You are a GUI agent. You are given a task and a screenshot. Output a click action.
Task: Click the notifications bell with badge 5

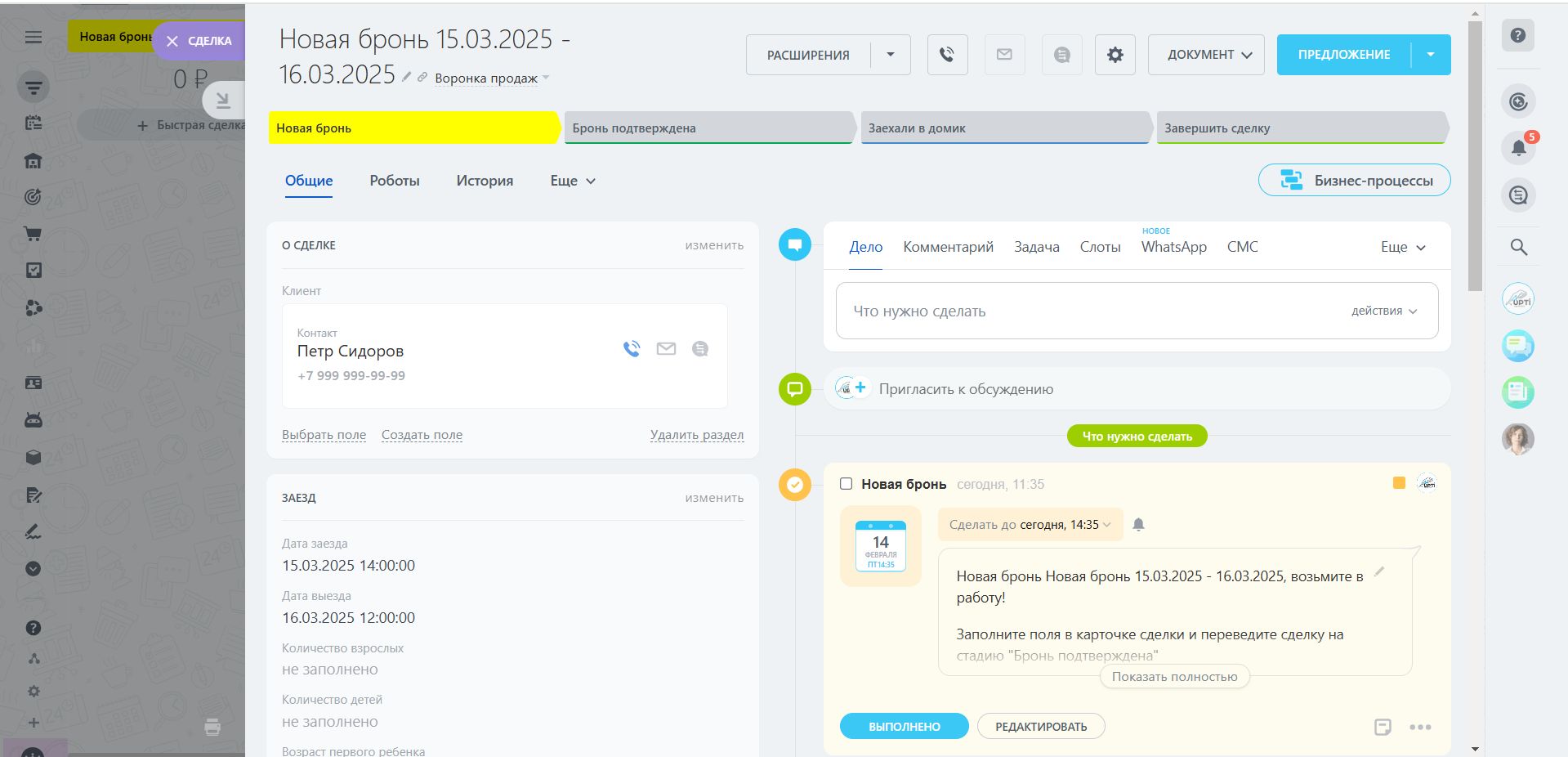[1518, 148]
